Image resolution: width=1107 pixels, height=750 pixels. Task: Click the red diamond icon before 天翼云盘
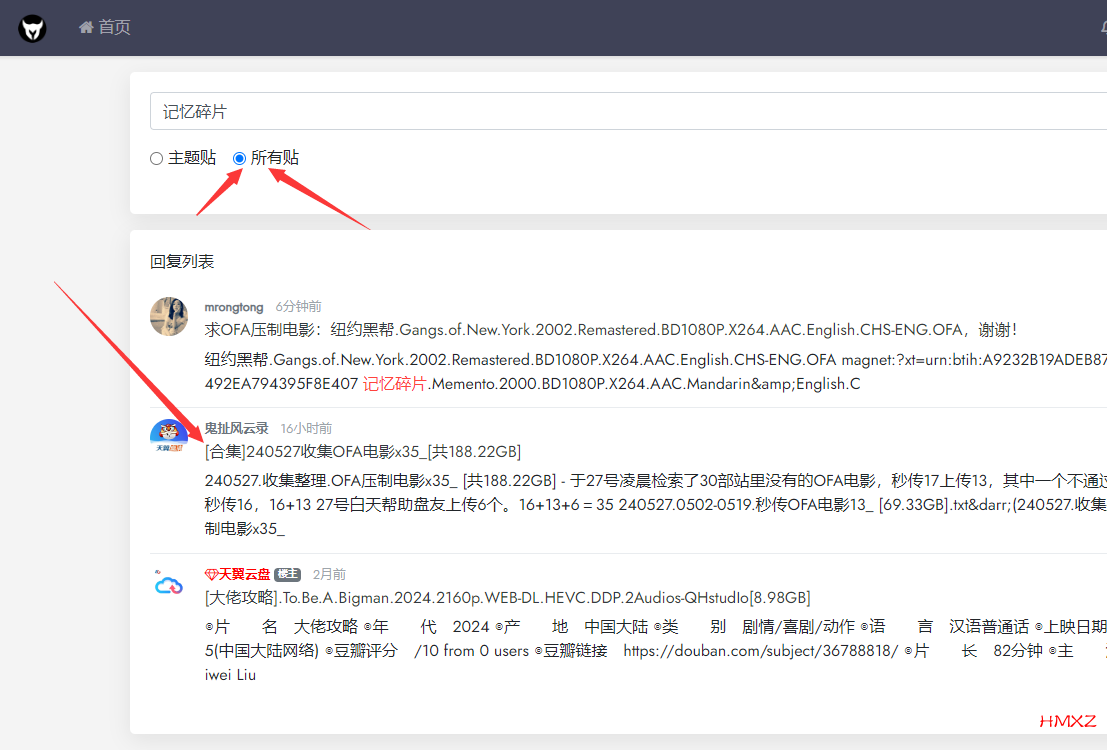point(211,574)
